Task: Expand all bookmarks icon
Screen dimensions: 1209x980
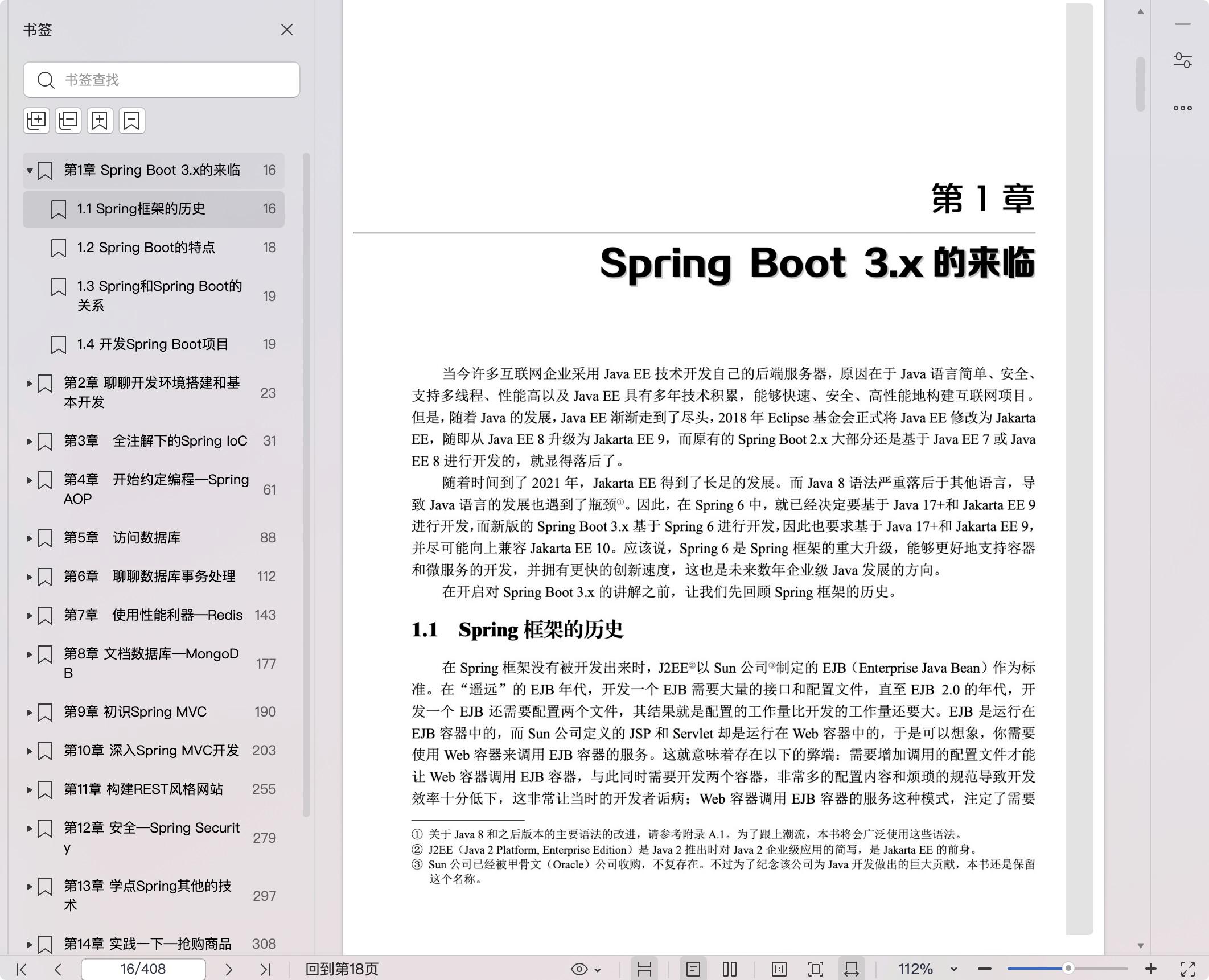Action: pos(37,121)
